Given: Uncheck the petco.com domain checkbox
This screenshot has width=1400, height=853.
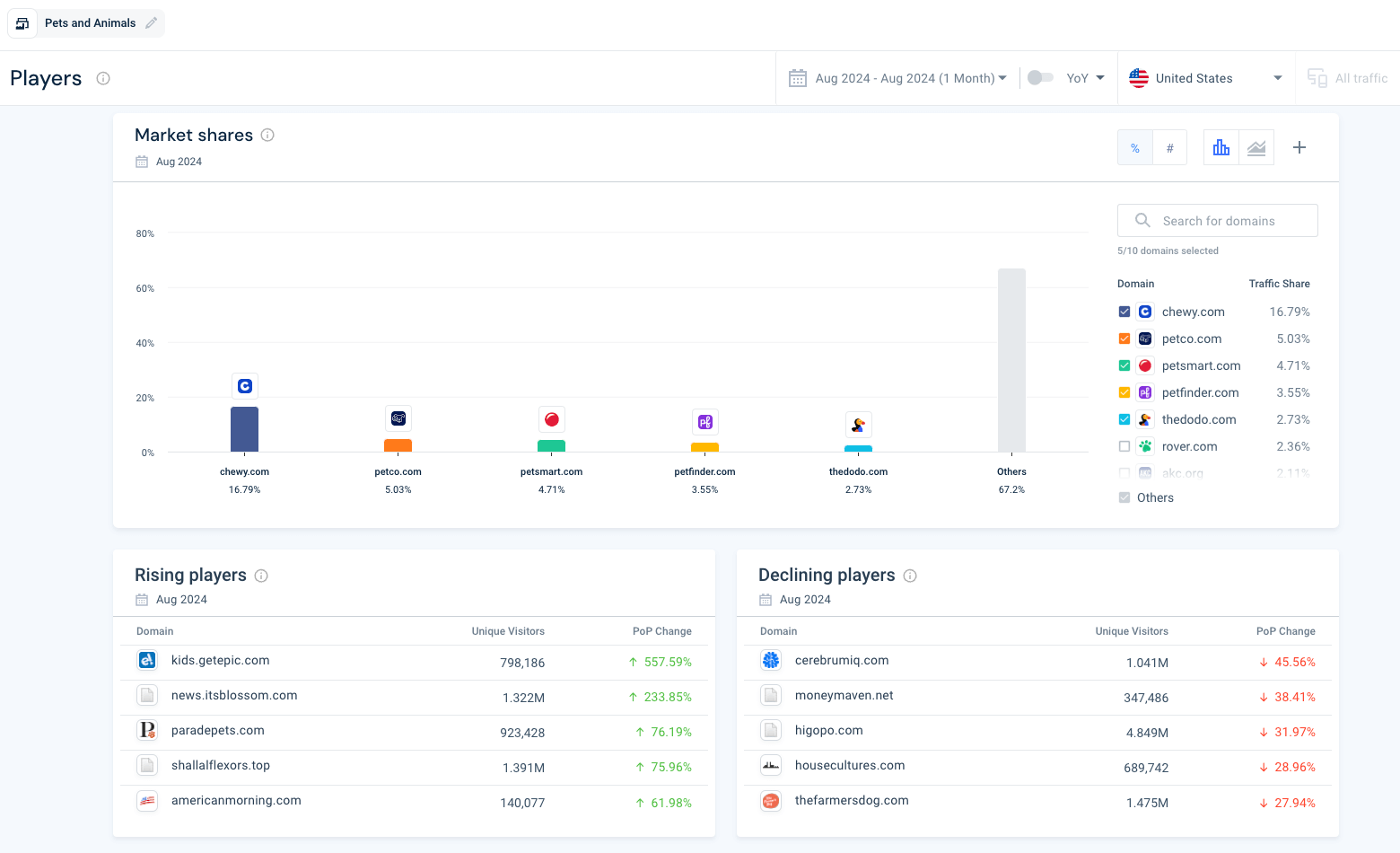Looking at the screenshot, I should pos(1124,339).
